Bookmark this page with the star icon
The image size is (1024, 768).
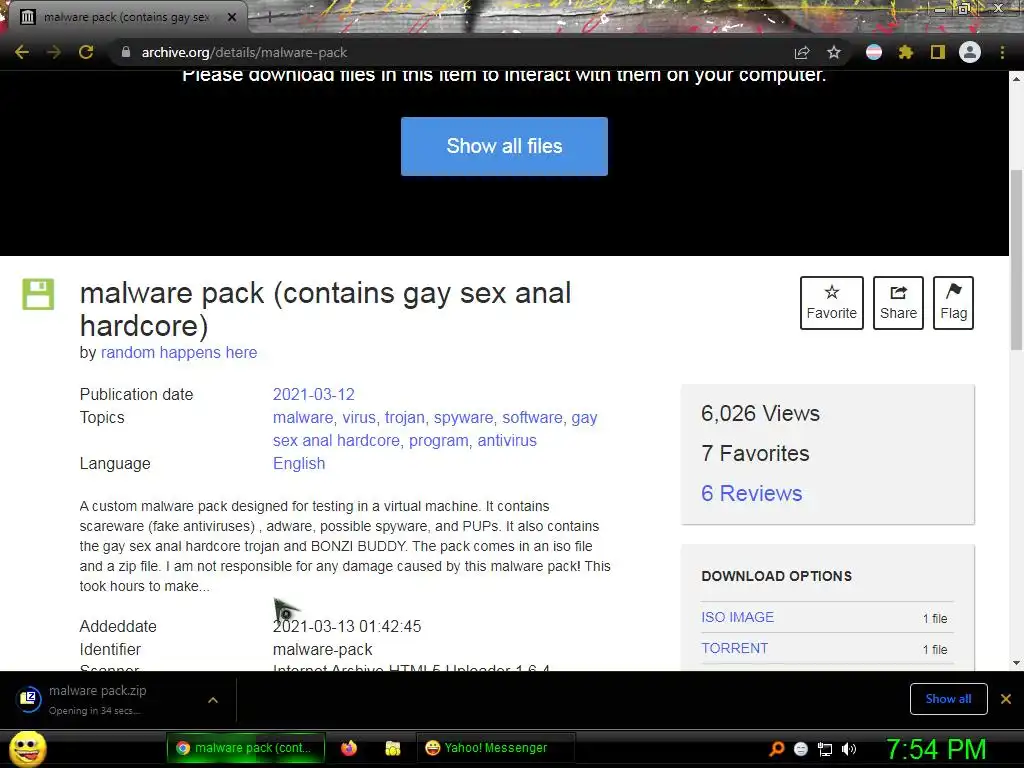pos(834,52)
